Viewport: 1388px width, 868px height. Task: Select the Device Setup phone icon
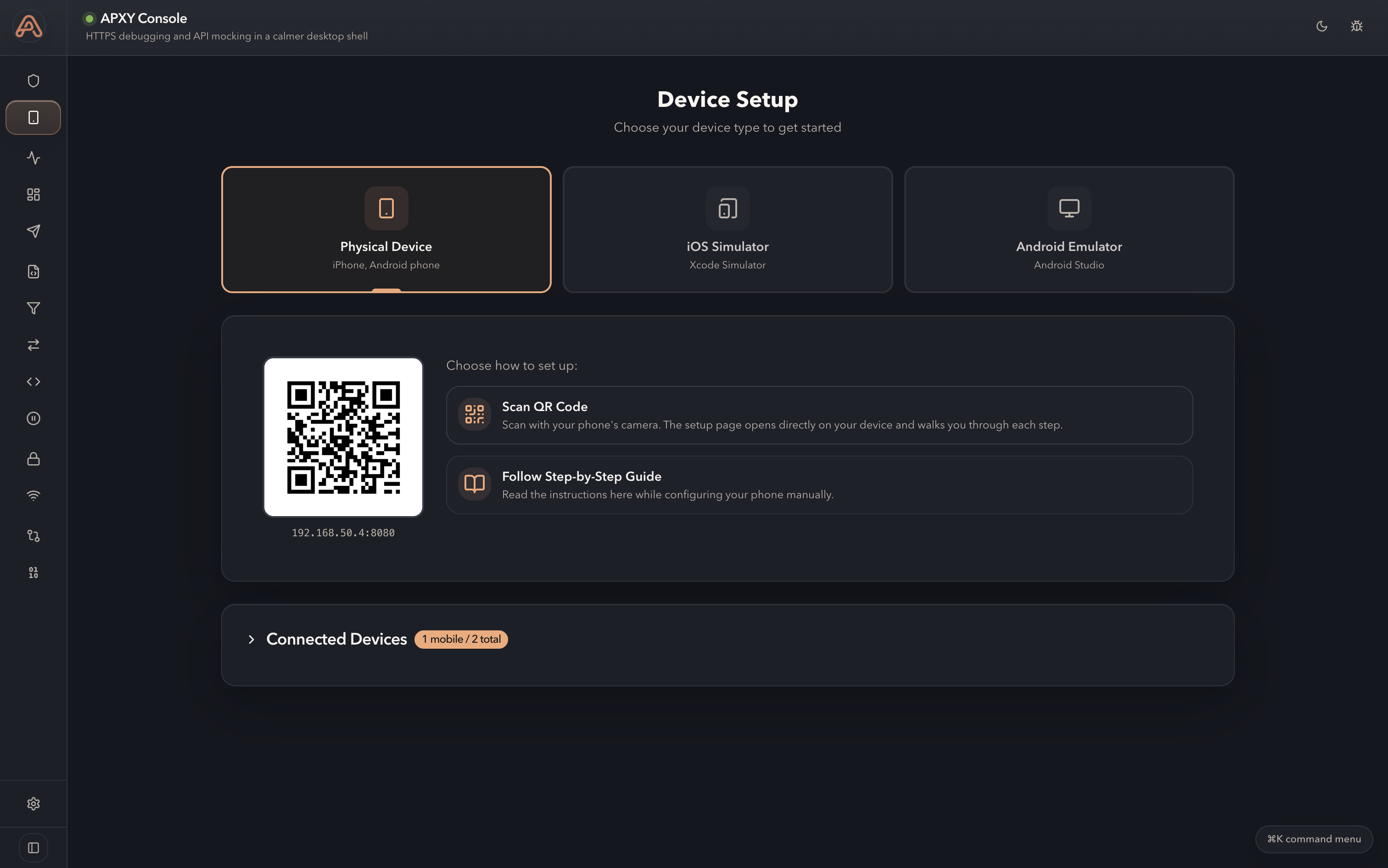tap(33, 117)
